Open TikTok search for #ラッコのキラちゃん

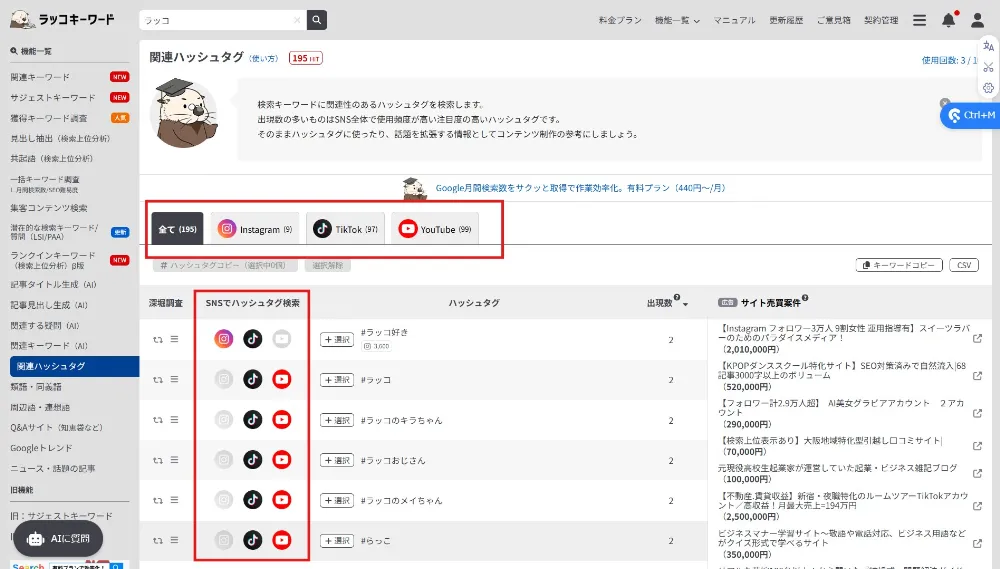pyautogui.click(x=253, y=419)
